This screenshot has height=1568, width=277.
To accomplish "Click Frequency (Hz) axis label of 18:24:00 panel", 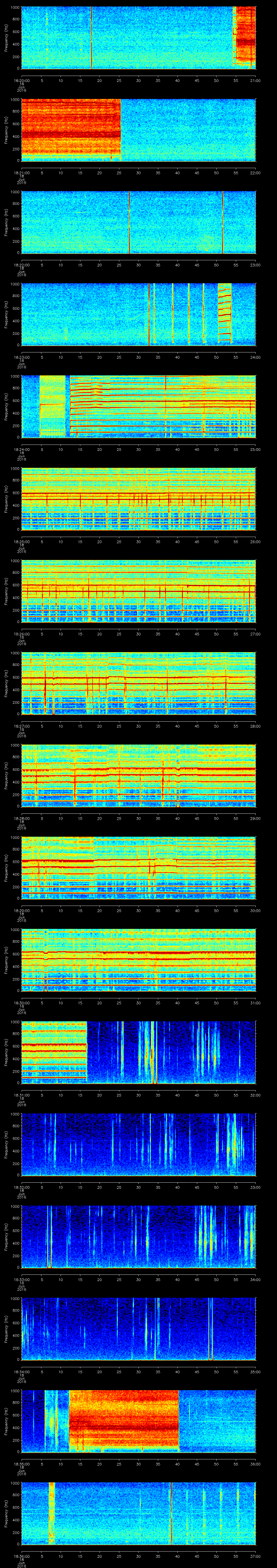I will [x=6, y=407].
